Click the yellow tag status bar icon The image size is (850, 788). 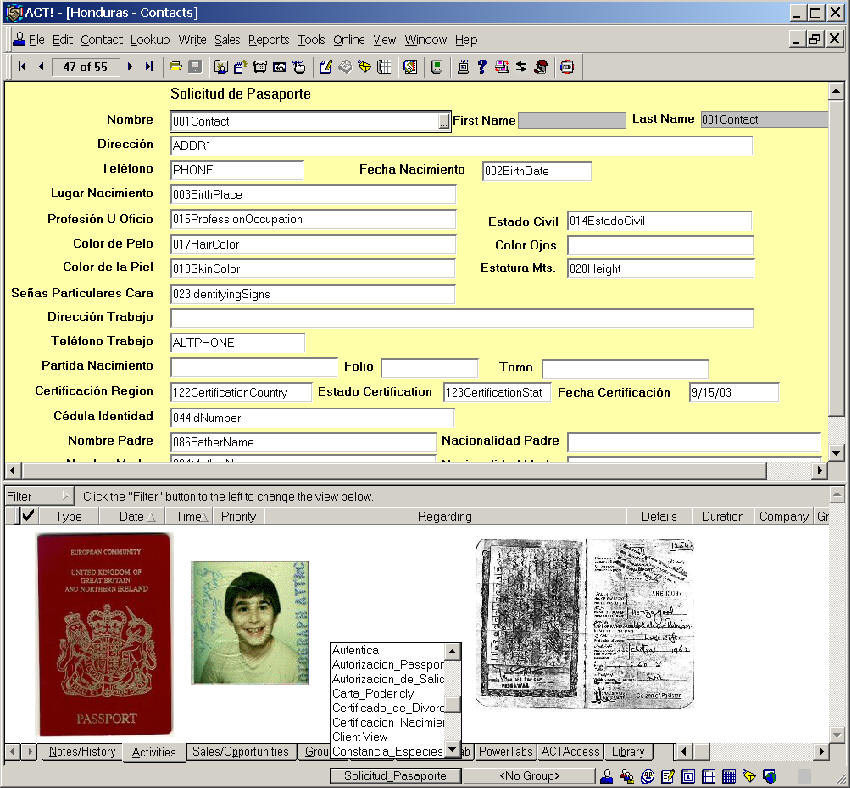pyautogui.click(x=749, y=776)
